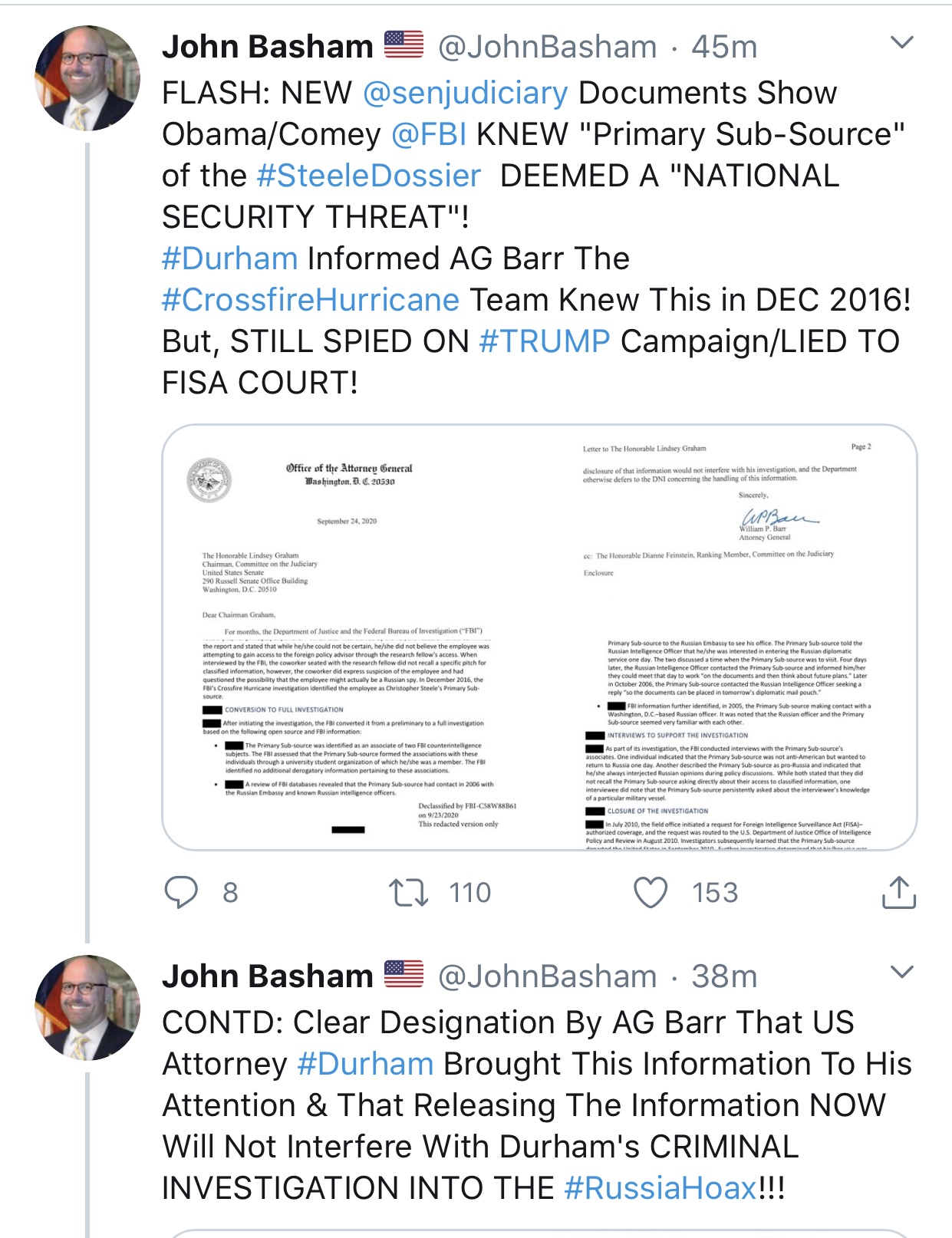952x1238 pixels.
Task: Open John Basham's avatar on first tweet
Action: pos(87,78)
